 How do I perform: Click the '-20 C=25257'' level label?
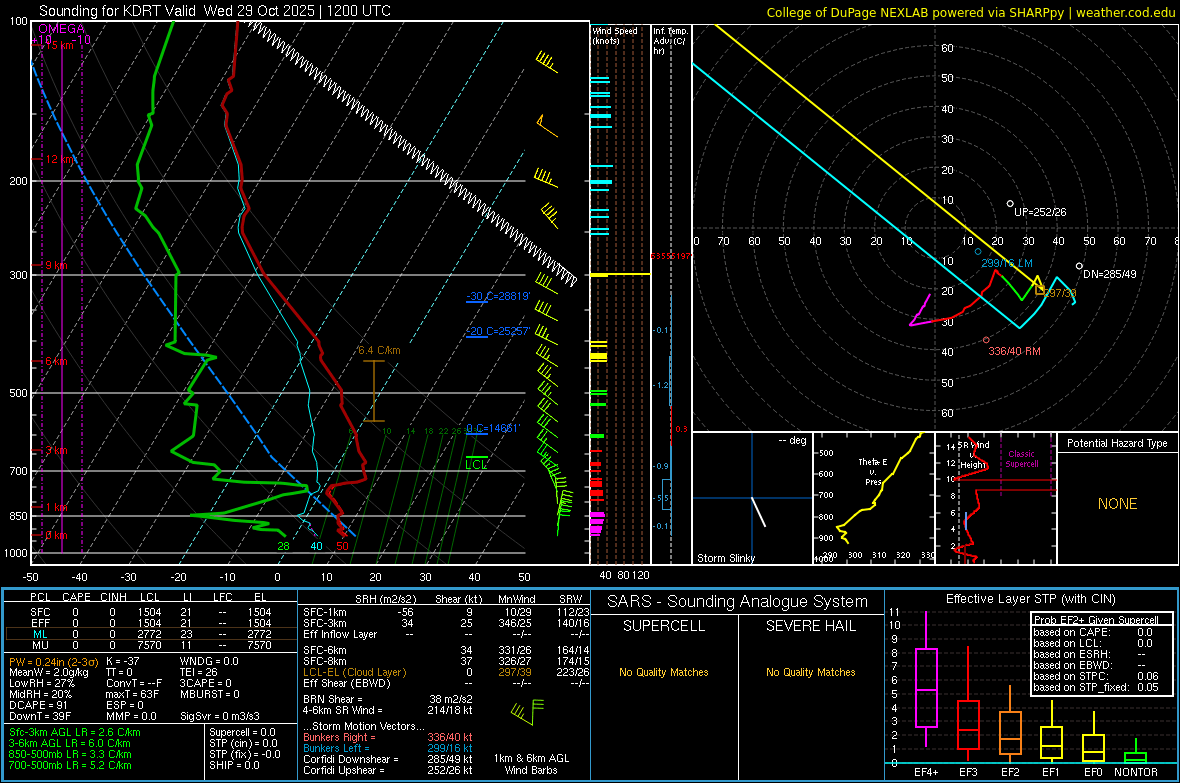(498, 331)
